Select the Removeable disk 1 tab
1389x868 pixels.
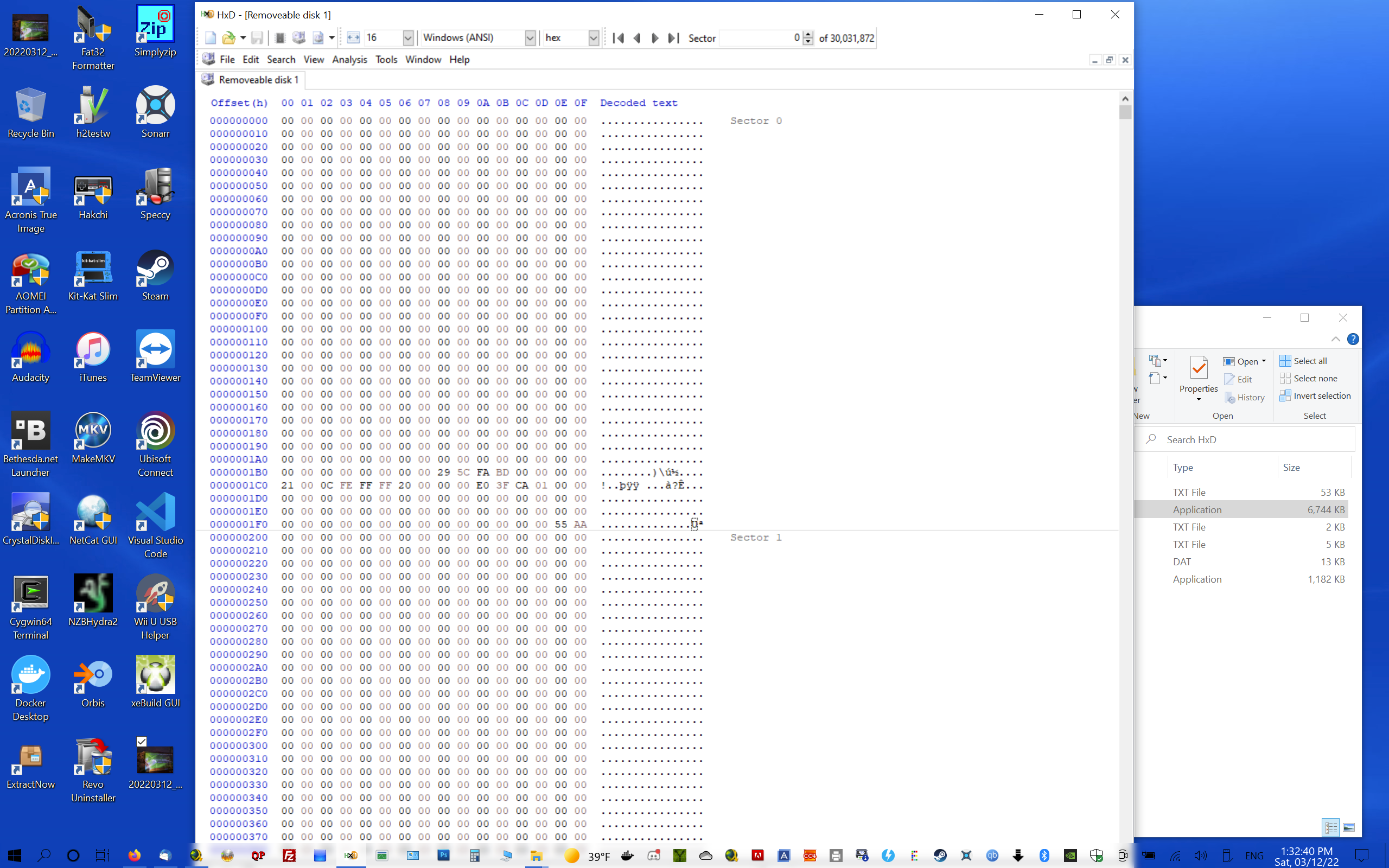pyautogui.click(x=251, y=80)
